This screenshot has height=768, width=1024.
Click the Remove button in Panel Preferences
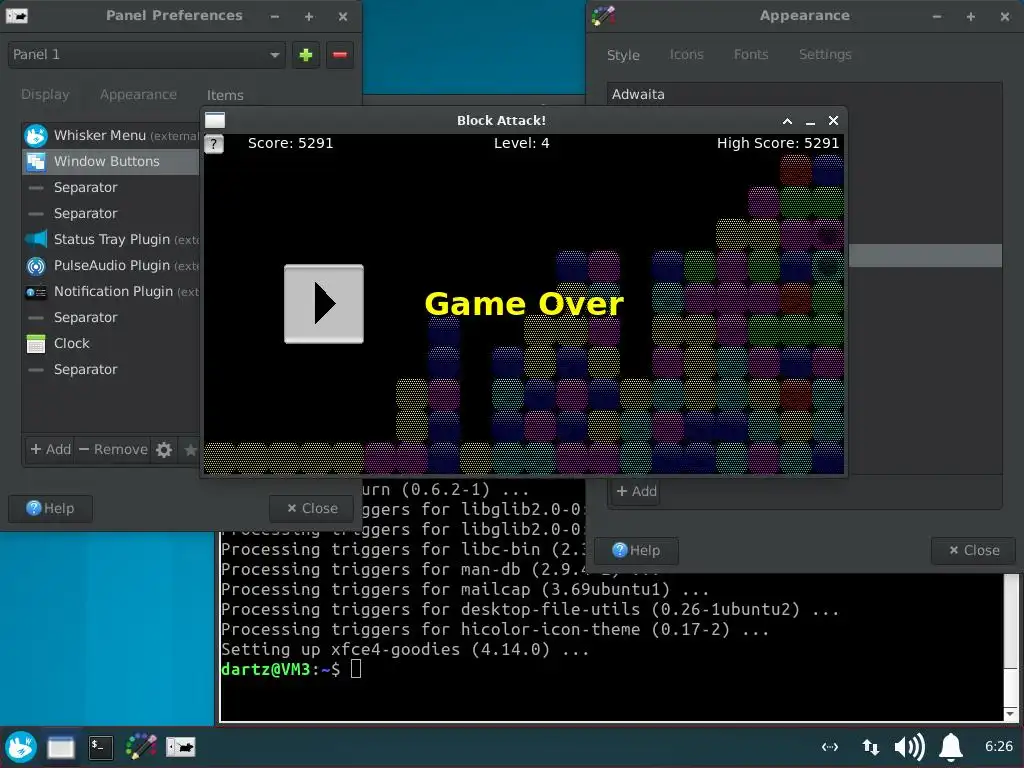pyautogui.click(x=113, y=449)
